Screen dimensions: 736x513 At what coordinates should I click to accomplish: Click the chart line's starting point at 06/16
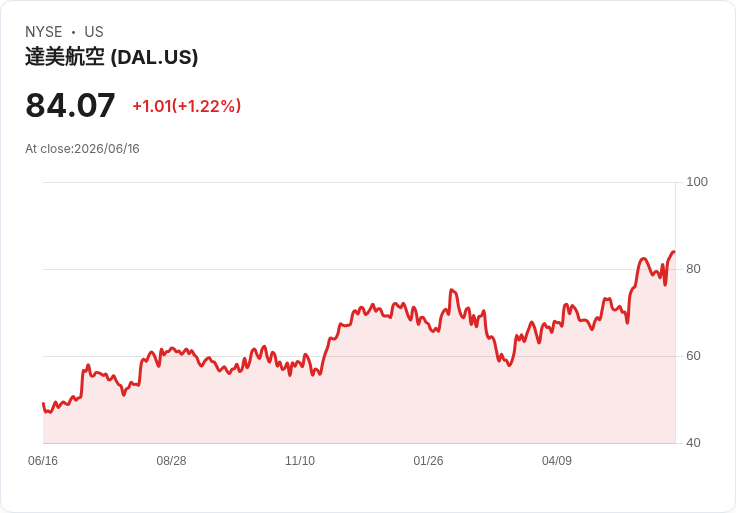pos(43,404)
